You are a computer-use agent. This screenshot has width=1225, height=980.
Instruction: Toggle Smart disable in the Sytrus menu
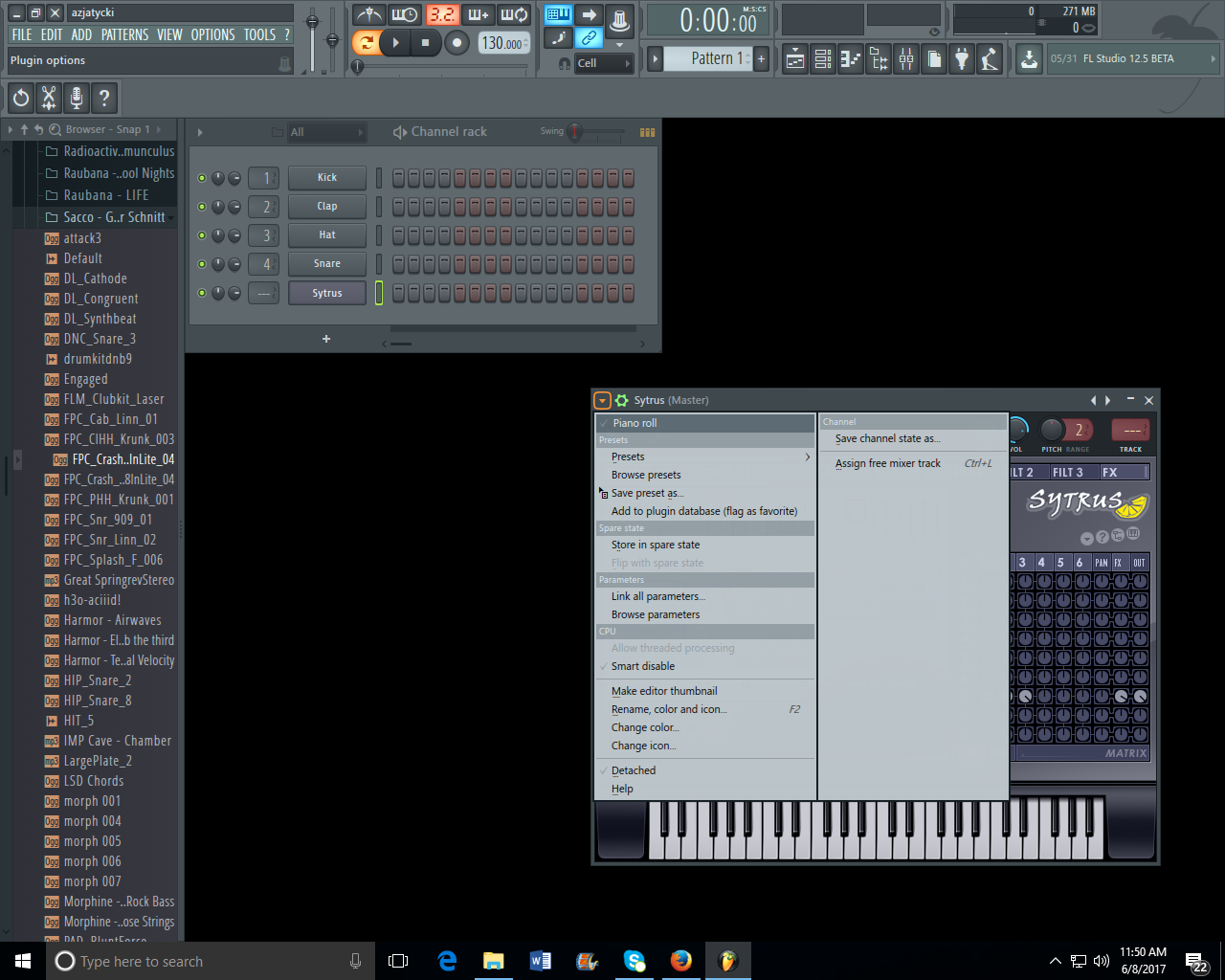tap(641, 665)
